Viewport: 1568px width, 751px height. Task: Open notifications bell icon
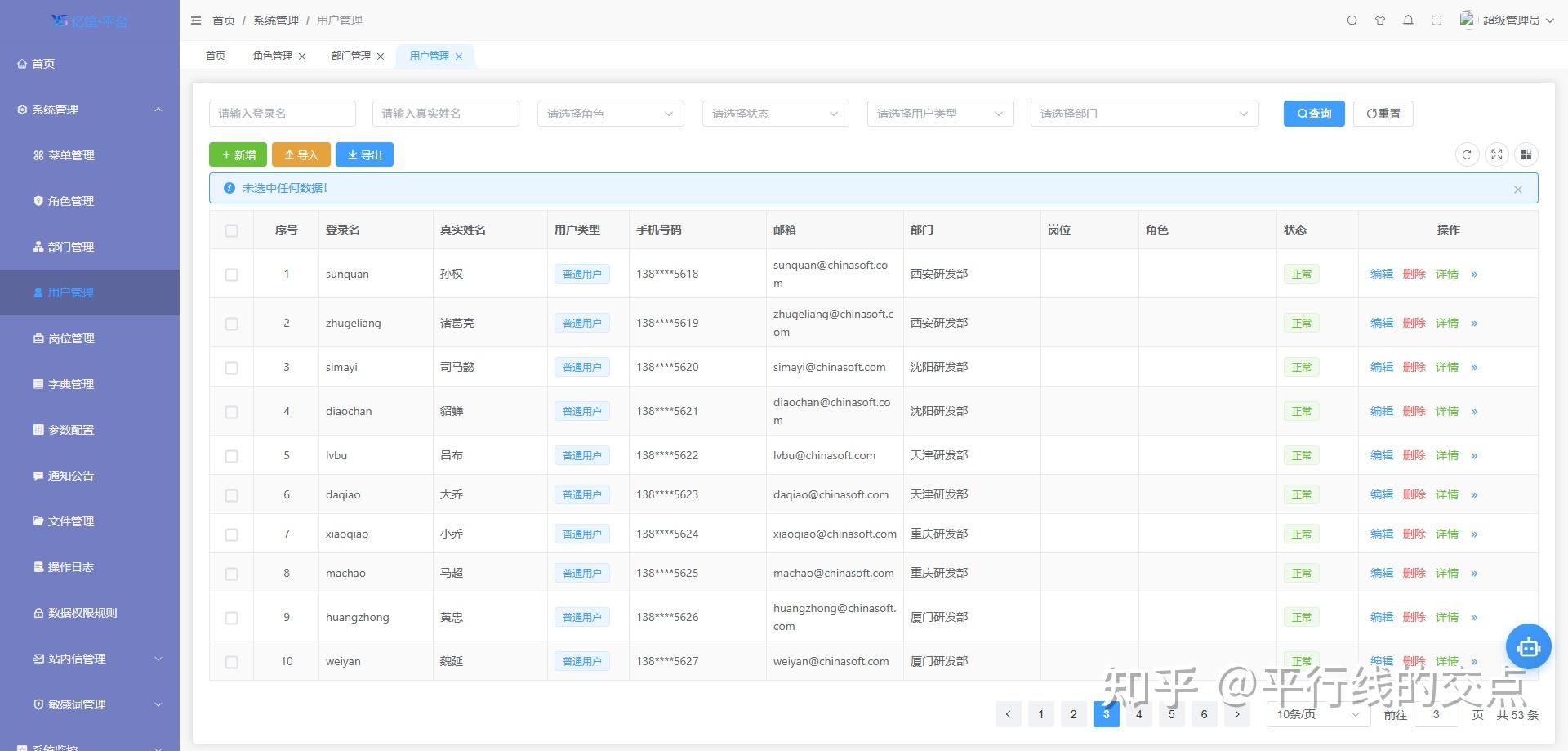pos(1408,20)
